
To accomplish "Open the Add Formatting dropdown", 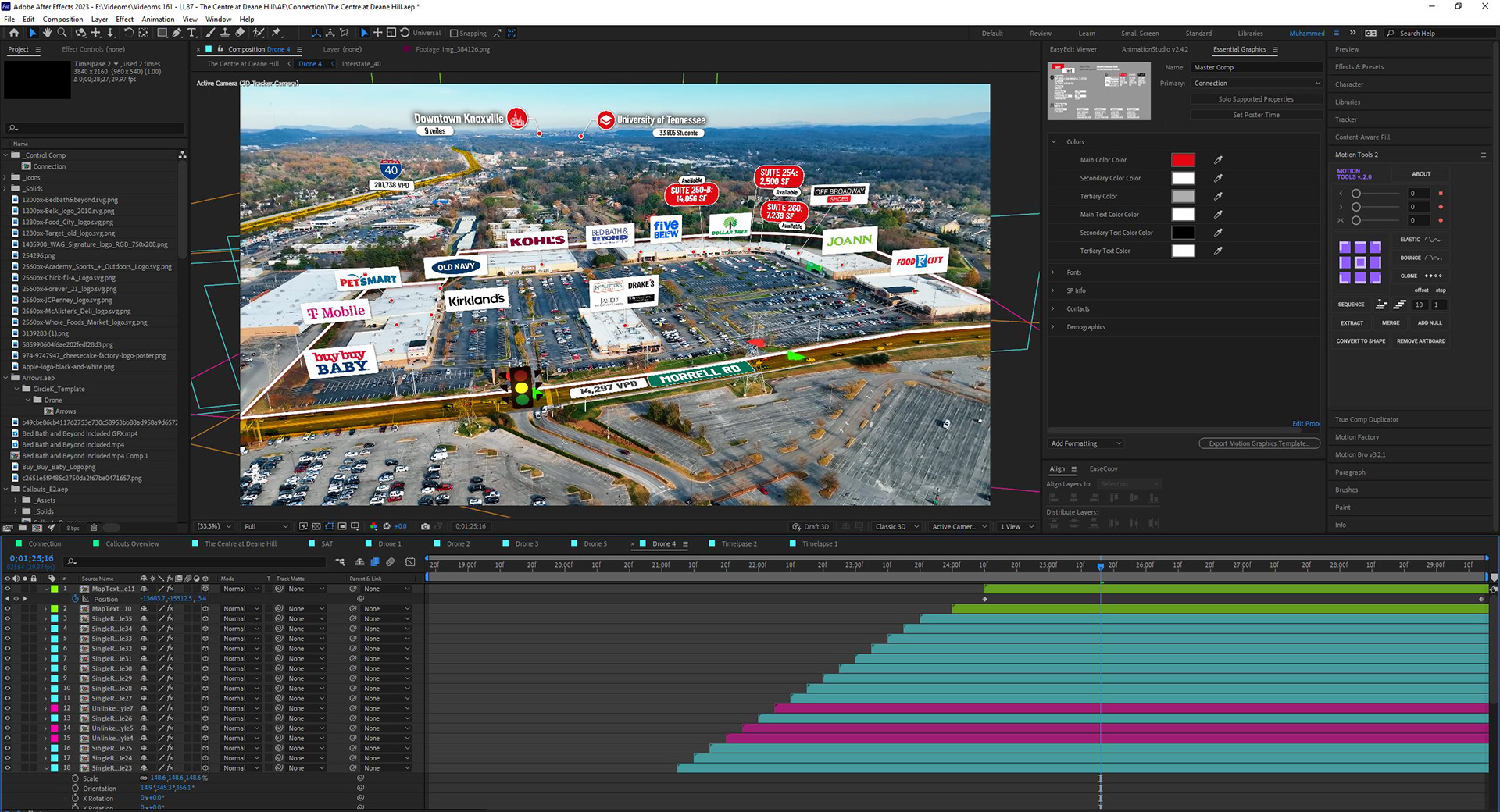I will pos(1085,443).
